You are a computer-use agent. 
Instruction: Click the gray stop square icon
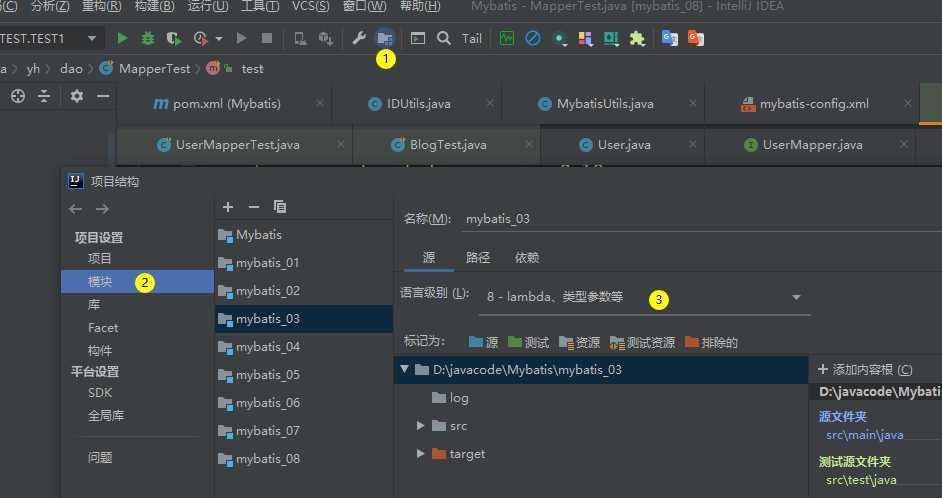[x=267, y=38]
